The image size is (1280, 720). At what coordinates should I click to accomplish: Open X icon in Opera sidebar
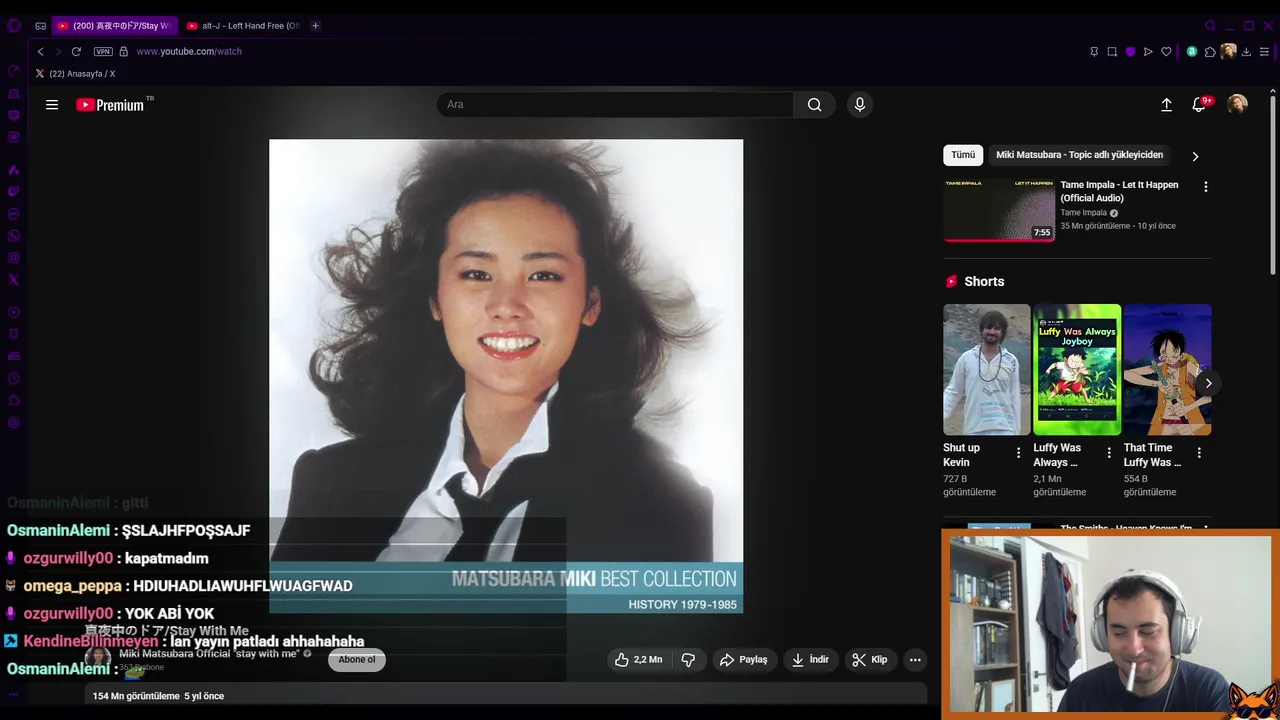(x=14, y=280)
